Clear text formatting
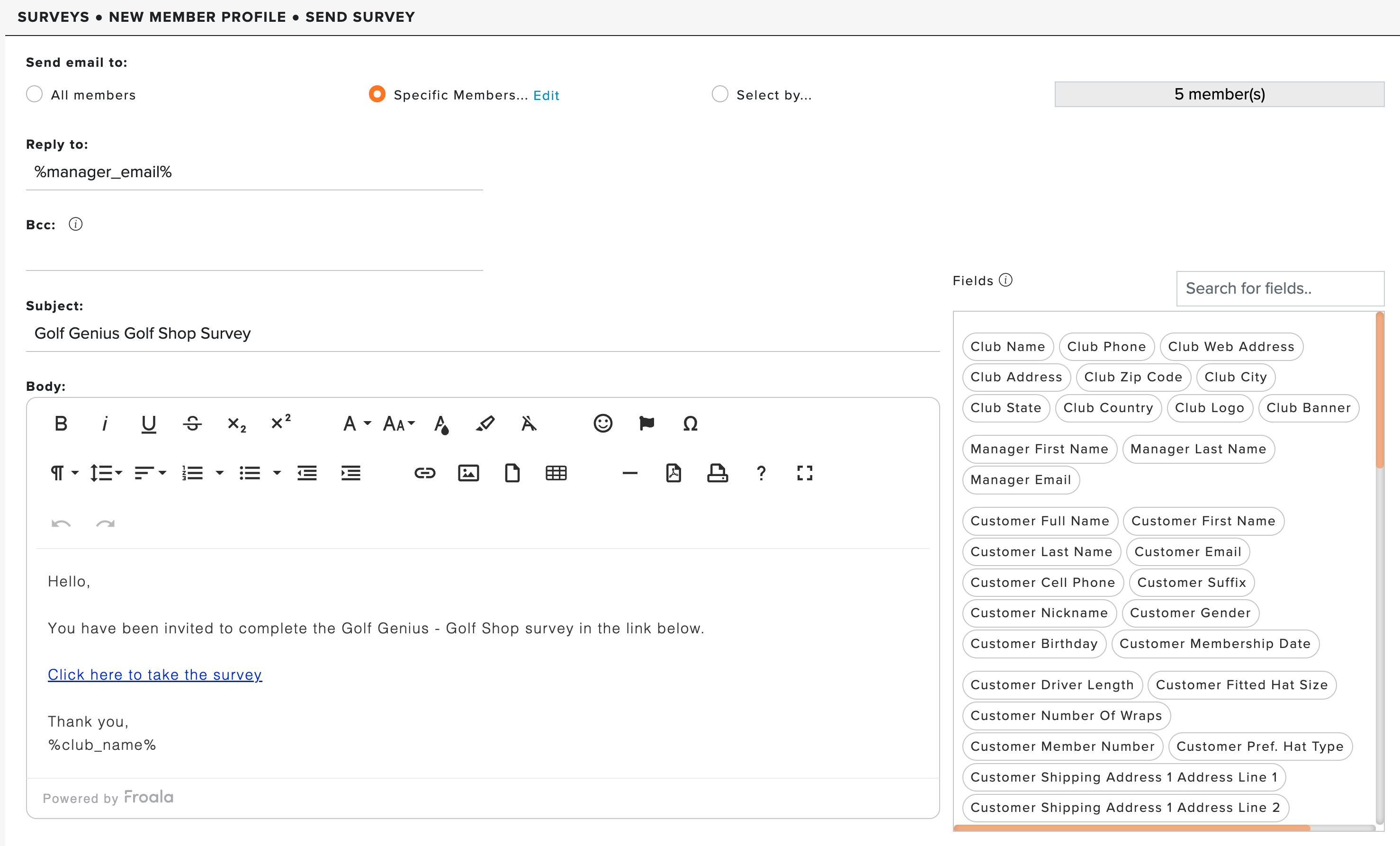This screenshot has height=846, width=1400. coord(529,424)
